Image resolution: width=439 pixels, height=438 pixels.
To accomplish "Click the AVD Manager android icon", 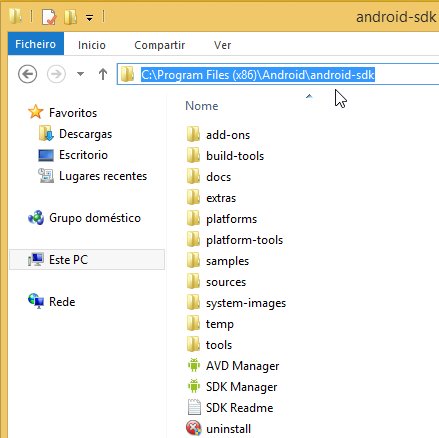I will coord(194,365).
